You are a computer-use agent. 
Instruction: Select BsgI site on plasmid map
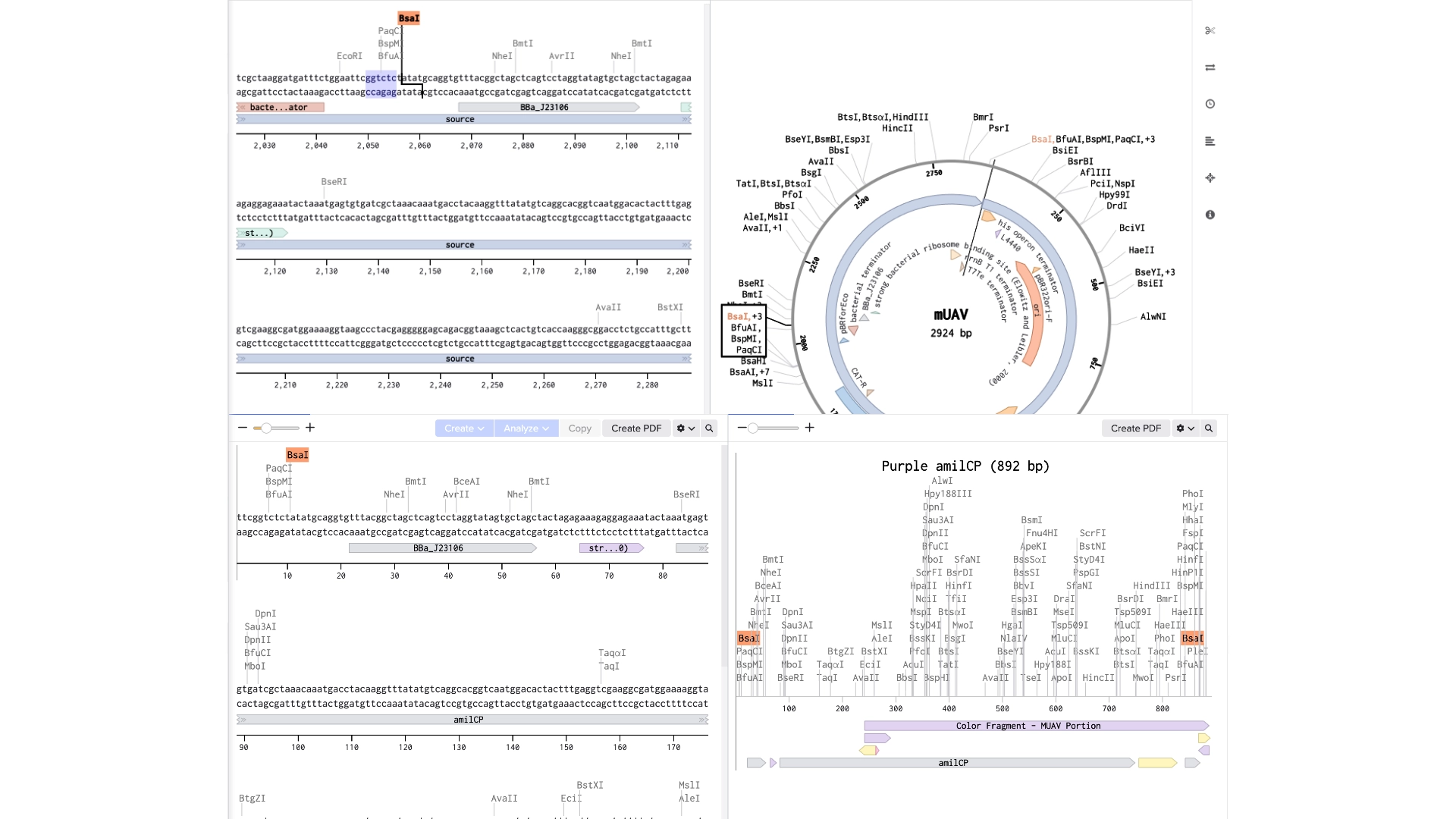coord(811,173)
